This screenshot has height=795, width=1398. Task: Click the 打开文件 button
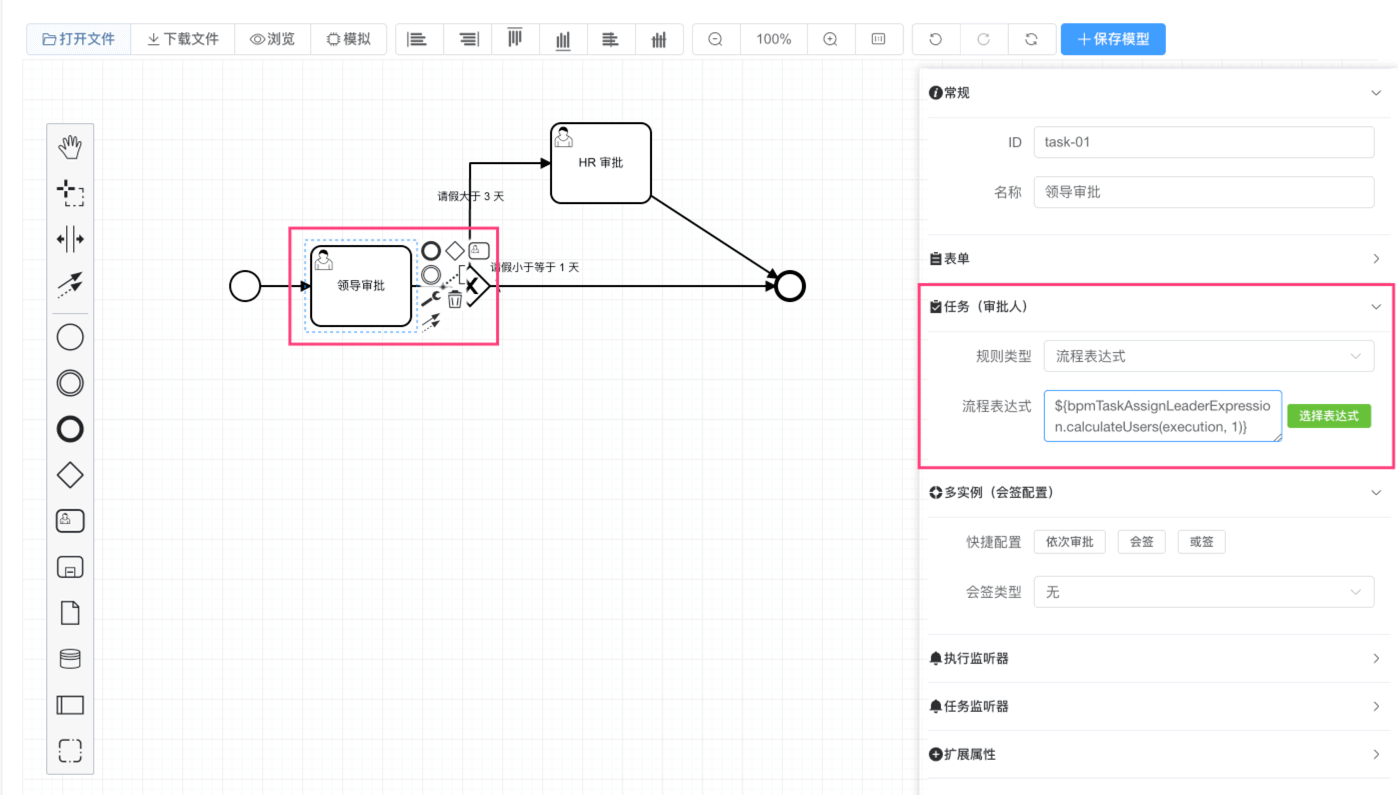point(78,39)
